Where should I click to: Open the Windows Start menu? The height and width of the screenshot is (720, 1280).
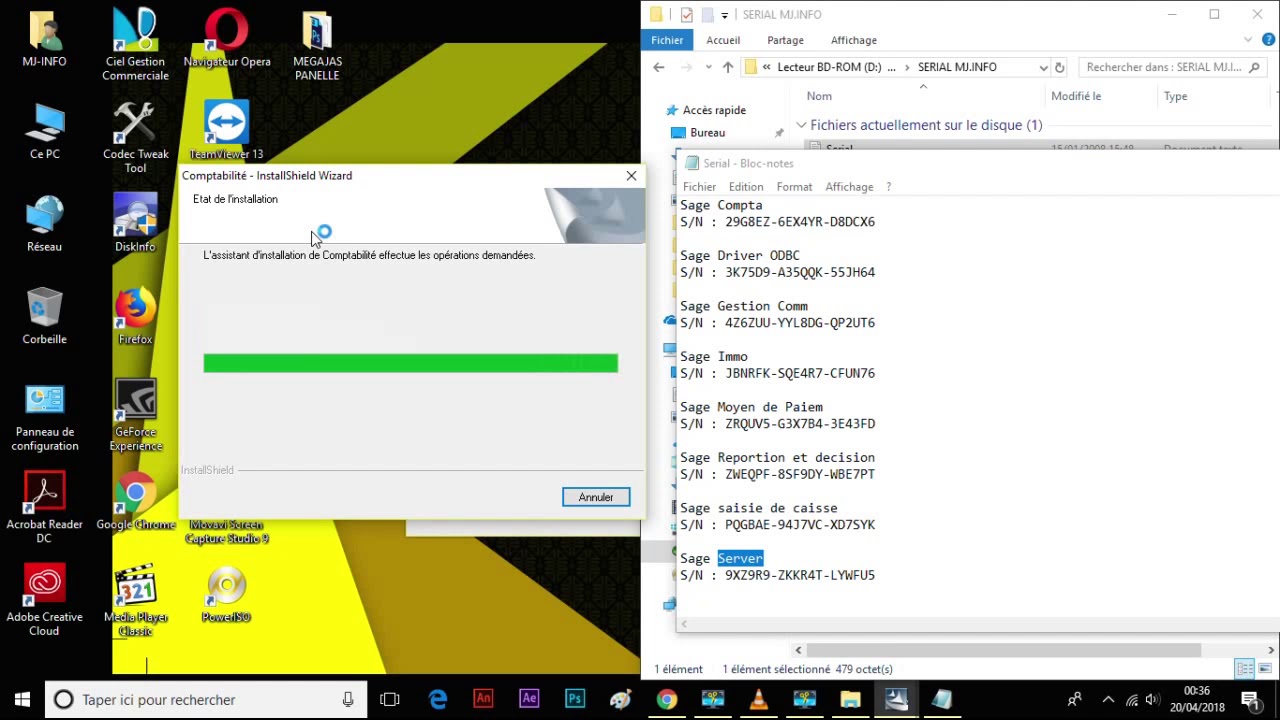(22, 700)
